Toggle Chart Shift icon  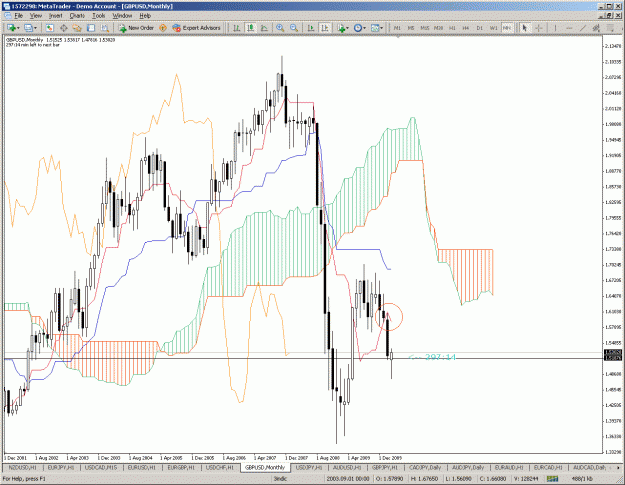(325, 28)
